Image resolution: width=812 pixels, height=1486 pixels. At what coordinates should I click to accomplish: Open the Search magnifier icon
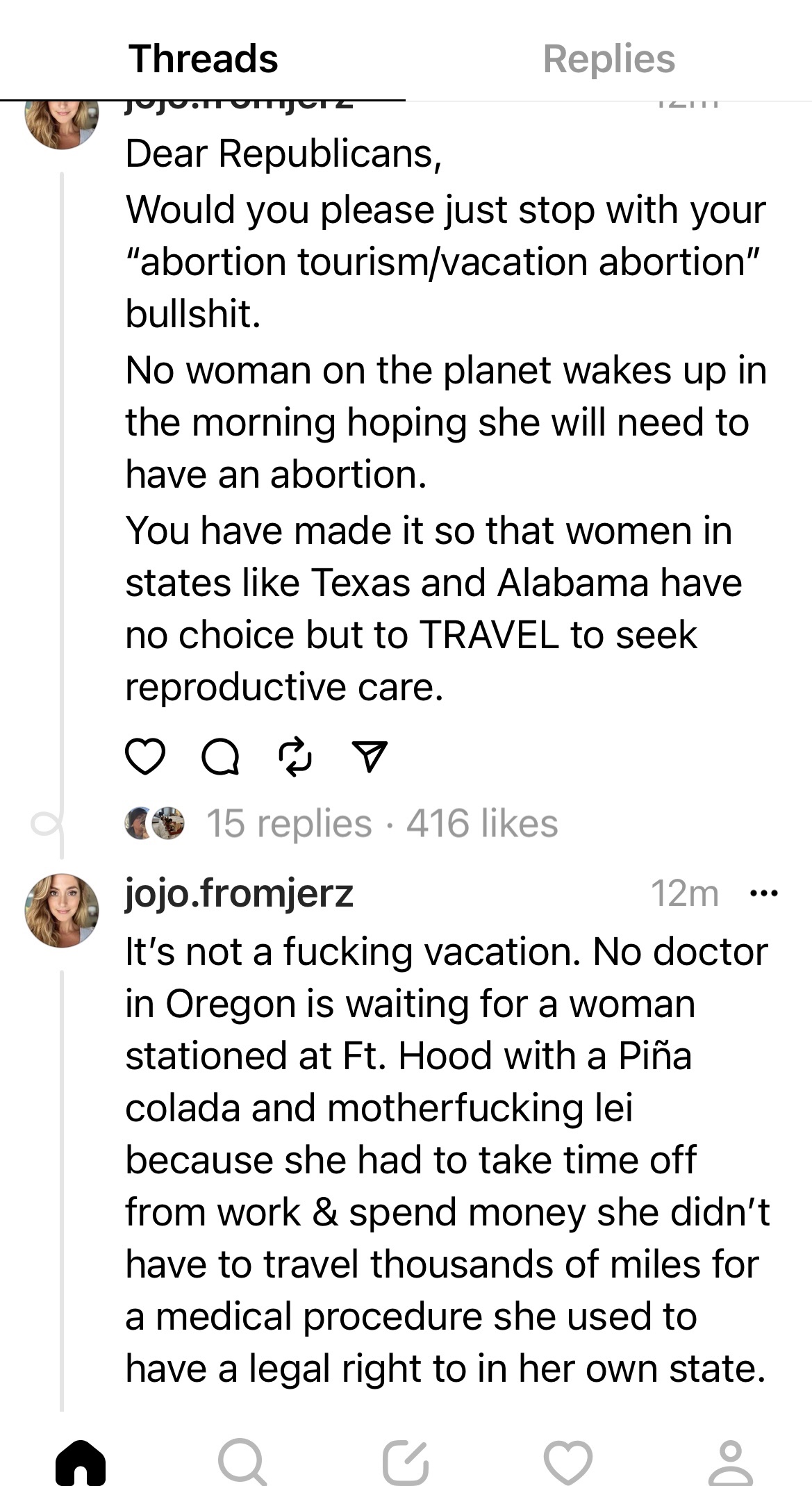(242, 1461)
